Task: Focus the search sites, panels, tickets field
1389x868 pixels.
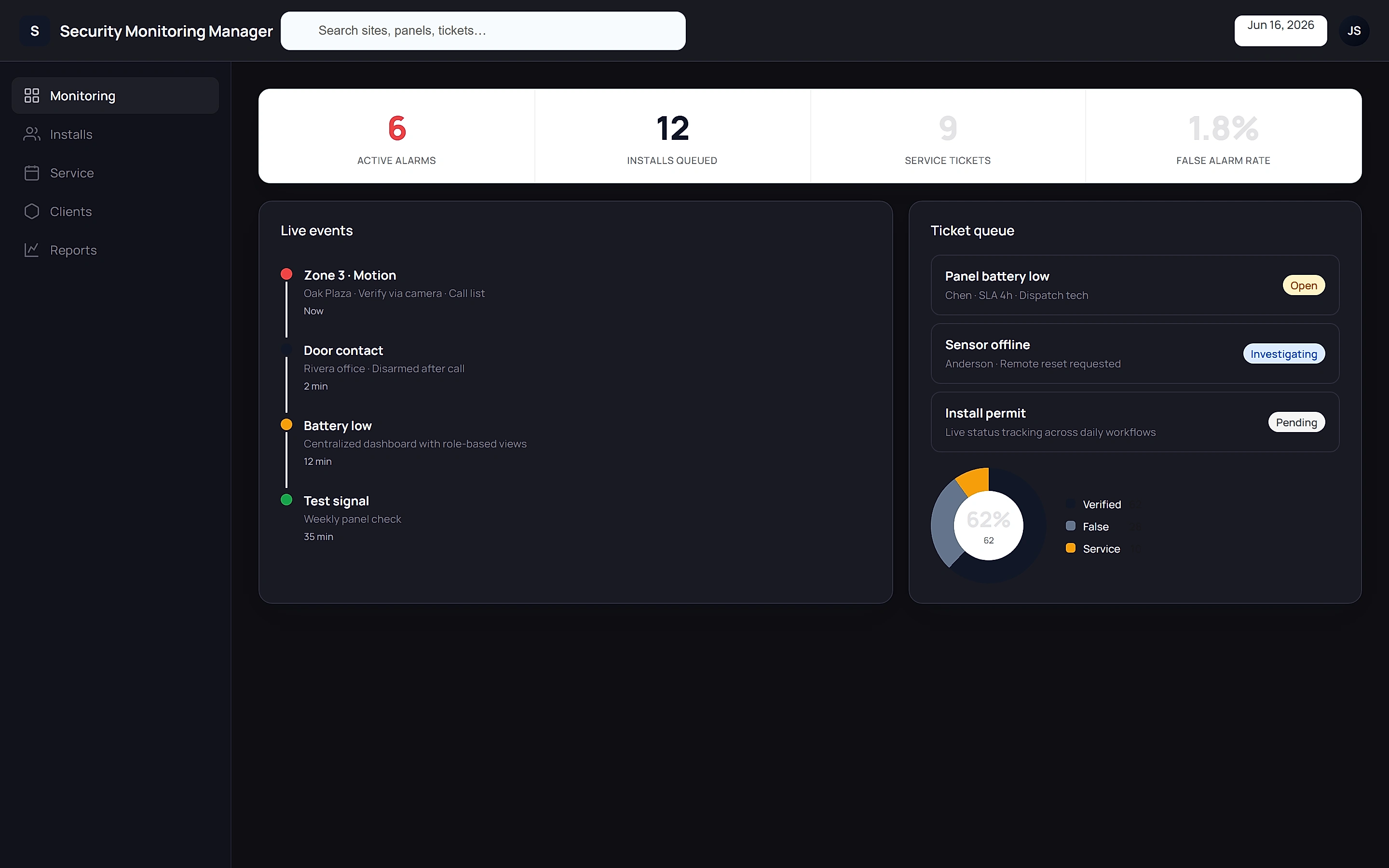Action: [x=483, y=31]
